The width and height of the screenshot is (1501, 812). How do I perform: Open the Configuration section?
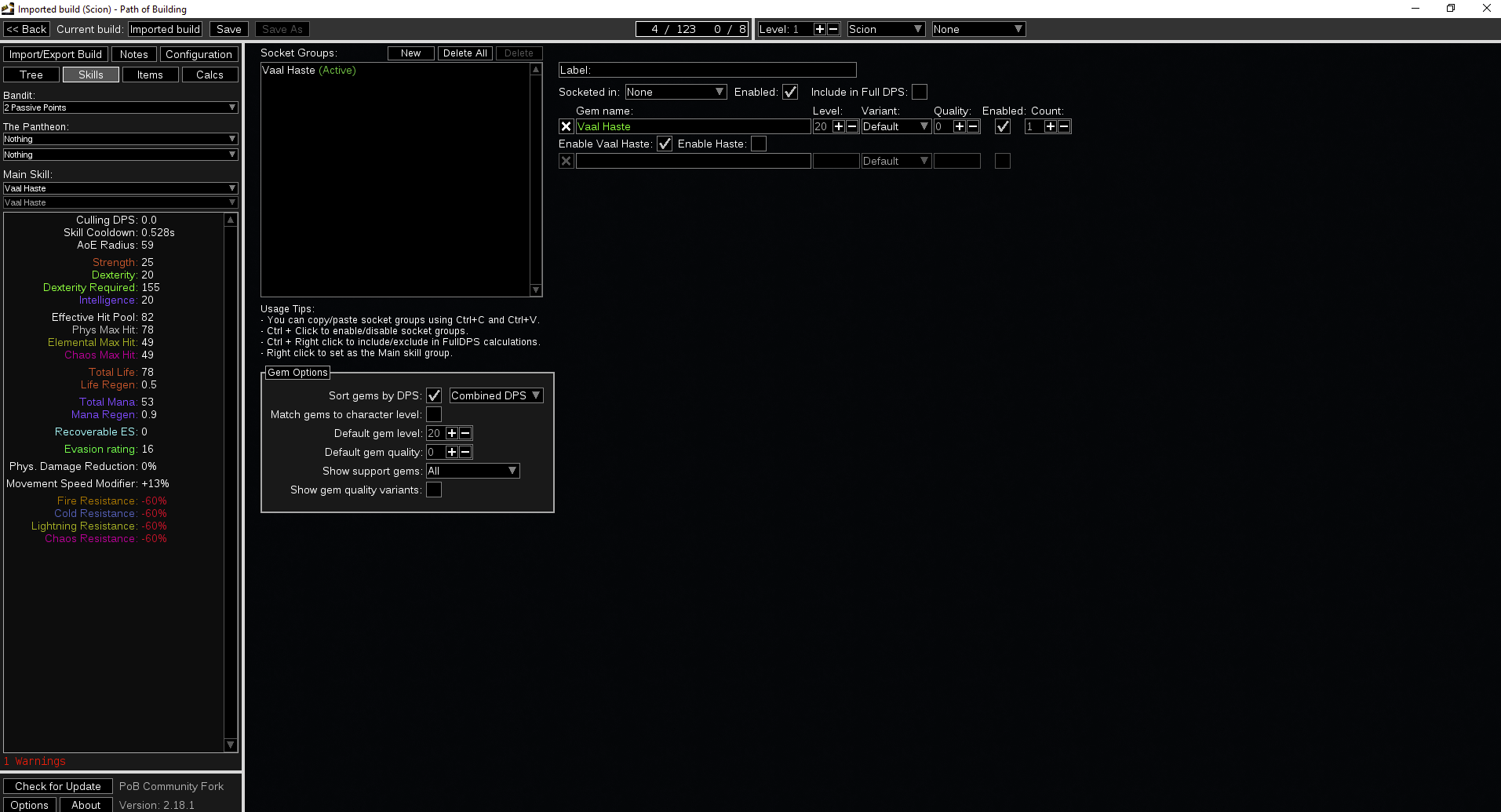click(199, 54)
